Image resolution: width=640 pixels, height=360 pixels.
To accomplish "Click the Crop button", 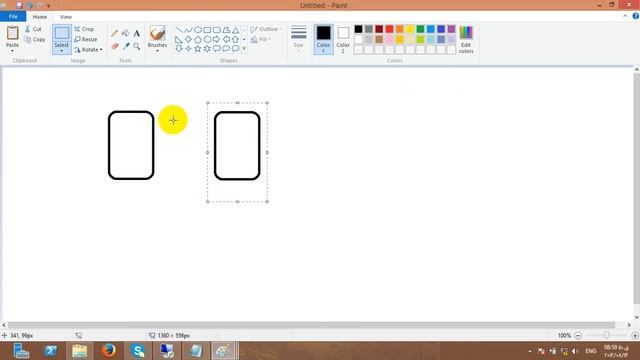I will pos(84,29).
